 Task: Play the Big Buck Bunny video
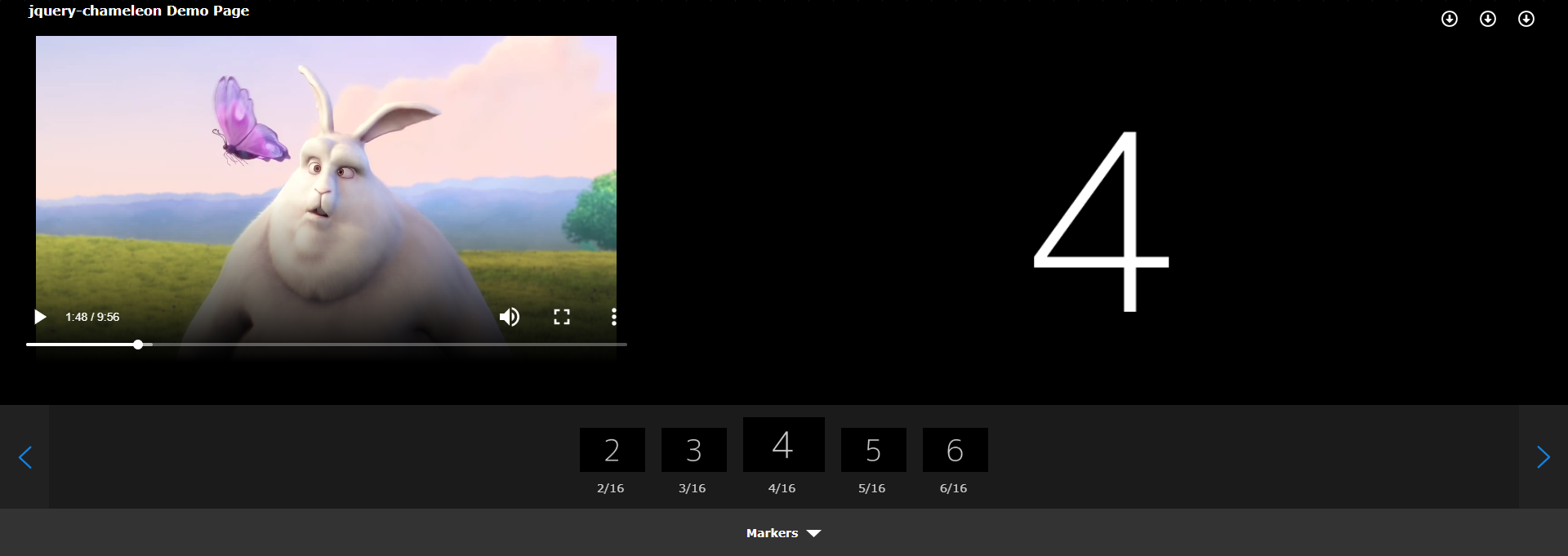point(40,317)
